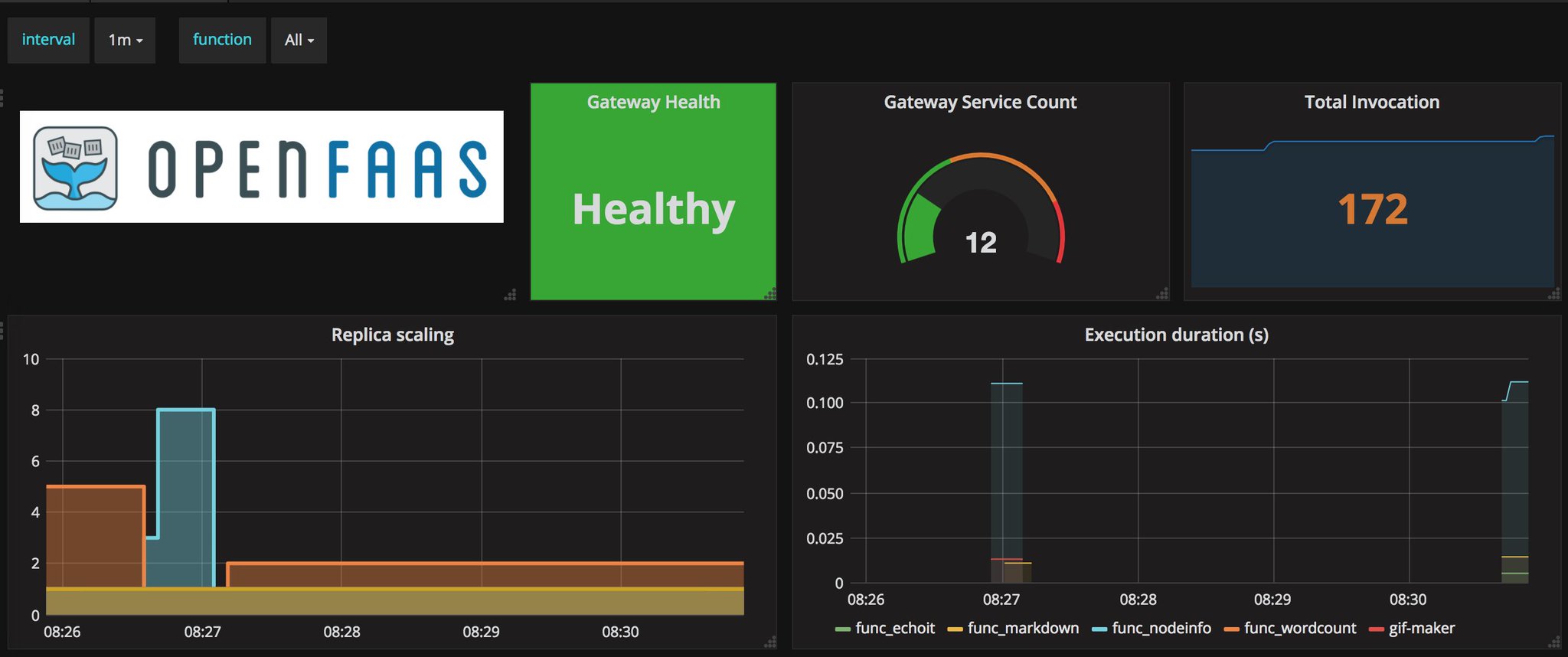Click the interval variable label
This screenshot has height=657, width=1568.
point(48,40)
